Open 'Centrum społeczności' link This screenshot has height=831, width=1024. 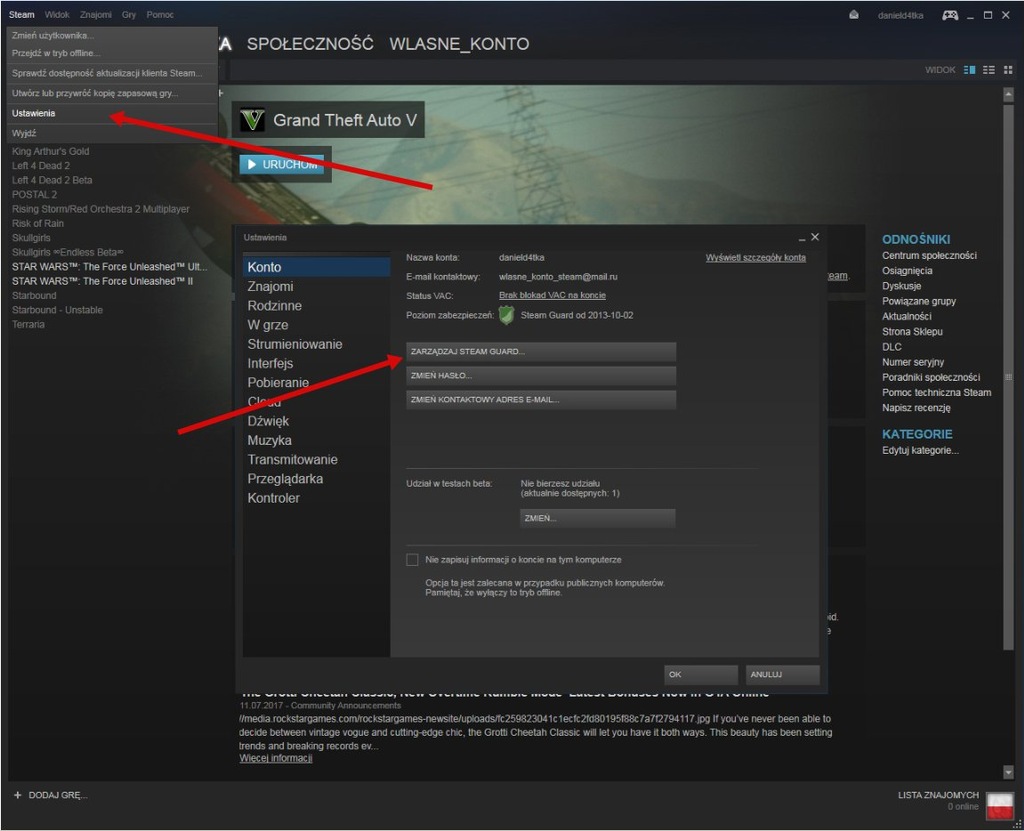pyautogui.click(x=929, y=255)
